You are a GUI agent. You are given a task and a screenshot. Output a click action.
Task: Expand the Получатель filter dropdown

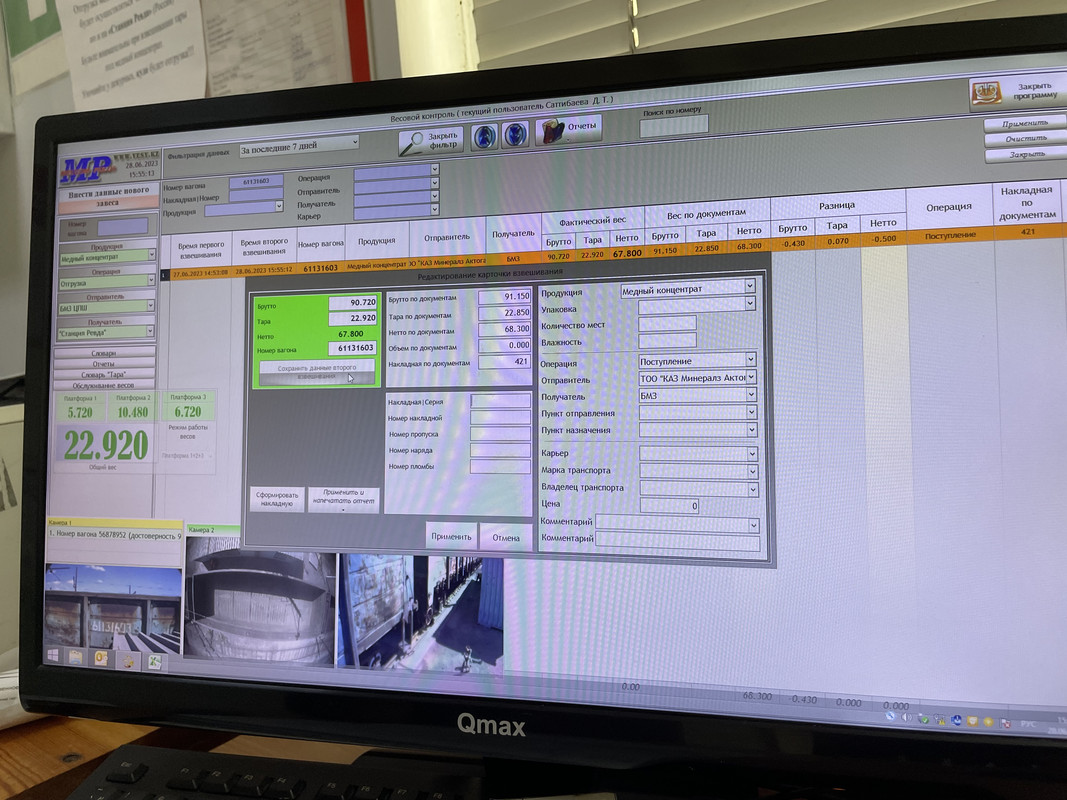pyautogui.click(x=434, y=197)
